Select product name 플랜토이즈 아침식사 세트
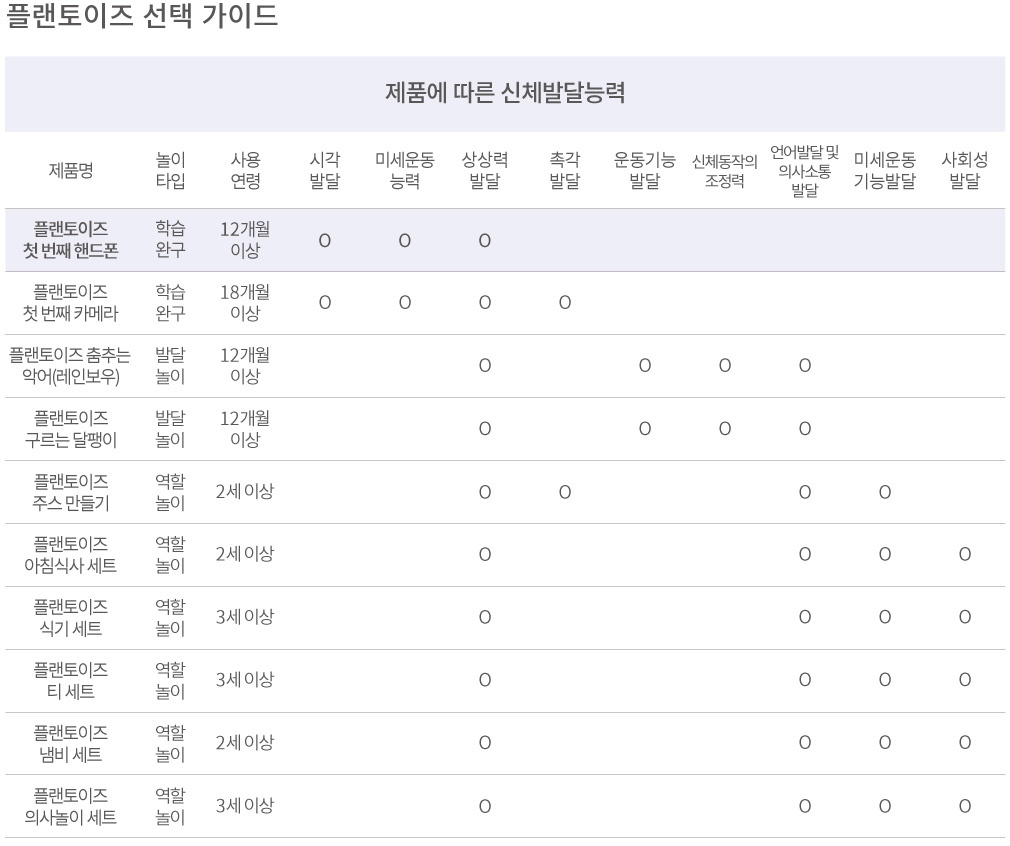This screenshot has width=1010, height=846. coord(71,555)
